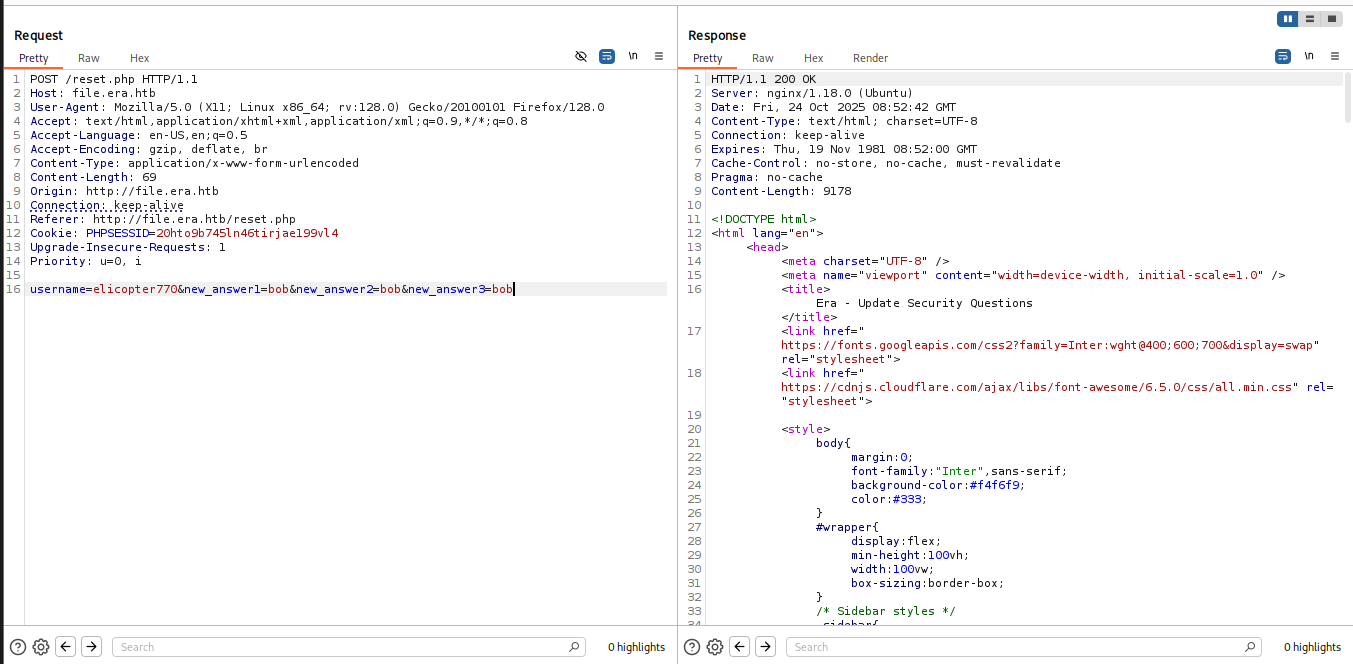Toggle hidden characters eye icon in Request
This screenshot has width=1353, height=664.
point(581,57)
